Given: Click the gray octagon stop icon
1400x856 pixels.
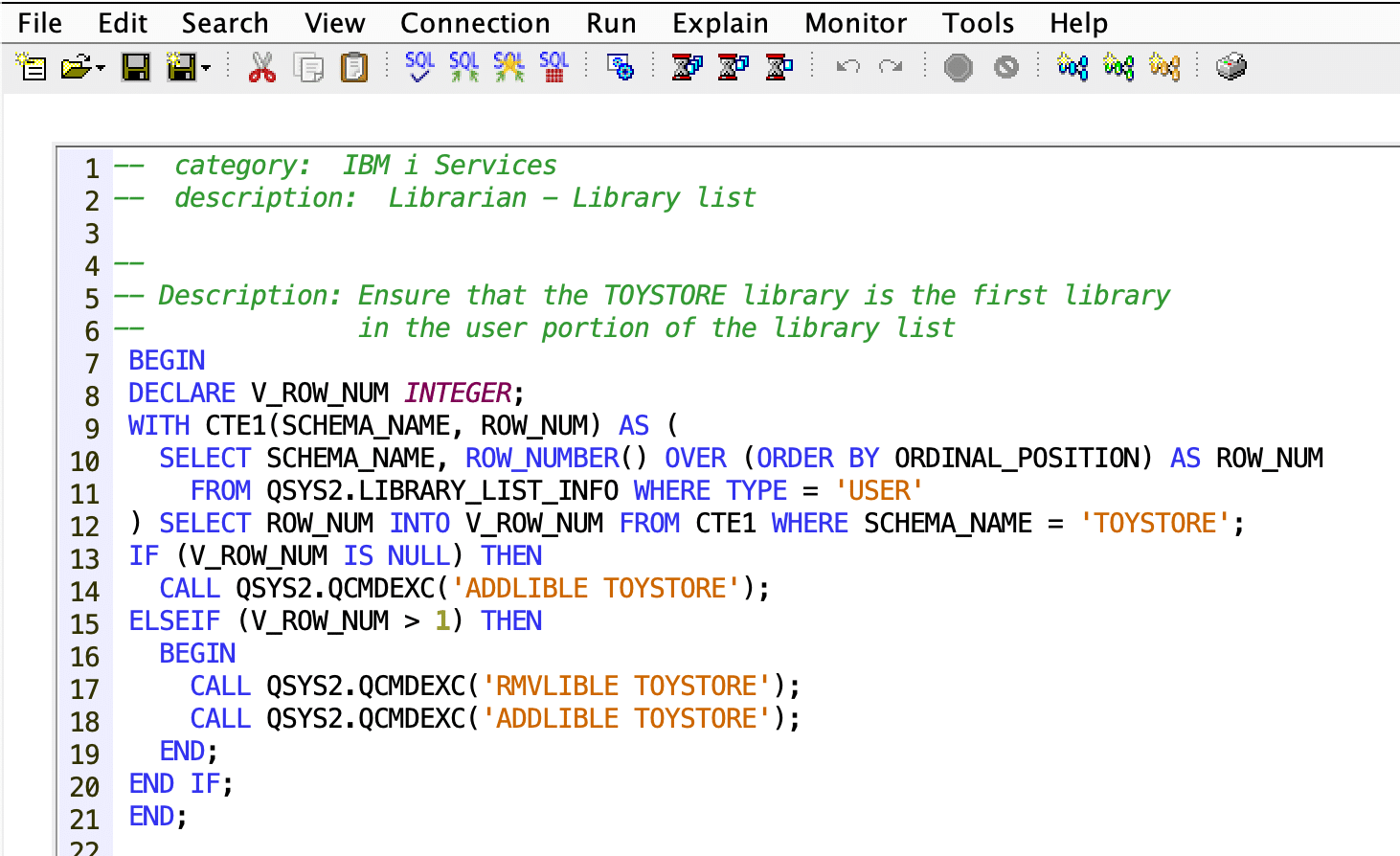Looking at the screenshot, I should pyautogui.click(x=958, y=67).
